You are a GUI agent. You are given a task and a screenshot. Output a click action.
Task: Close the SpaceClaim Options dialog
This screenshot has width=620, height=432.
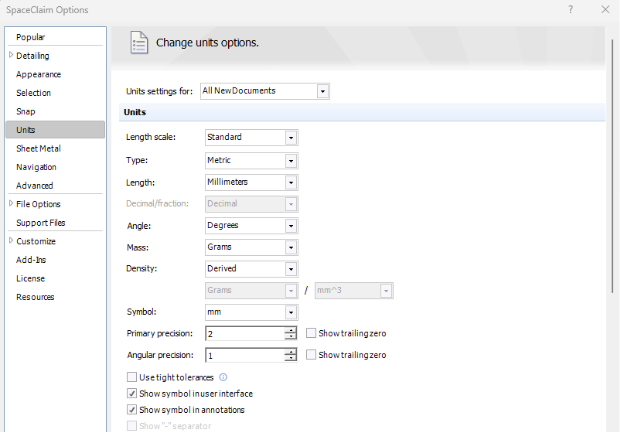click(x=604, y=10)
